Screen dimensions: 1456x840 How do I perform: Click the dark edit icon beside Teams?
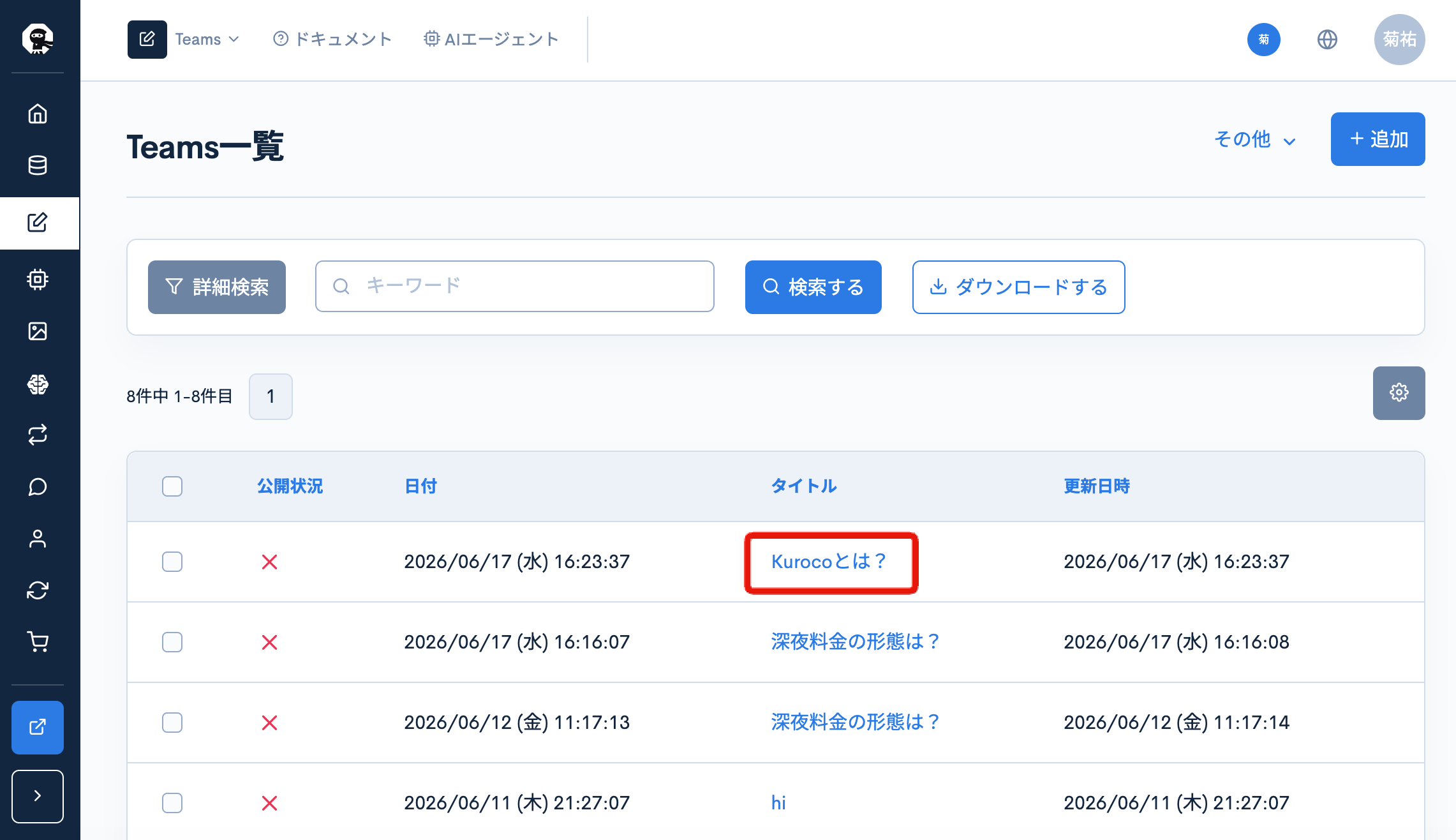[x=147, y=40]
